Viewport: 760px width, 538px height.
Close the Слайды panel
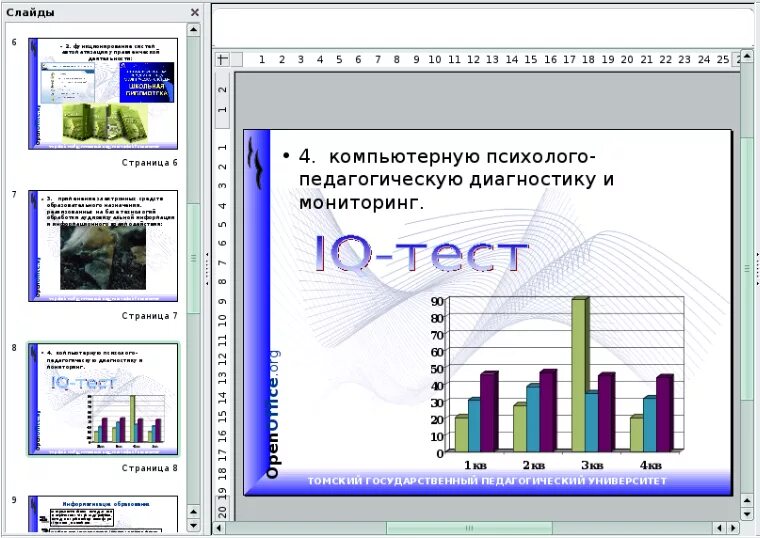[x=195, y=12]
